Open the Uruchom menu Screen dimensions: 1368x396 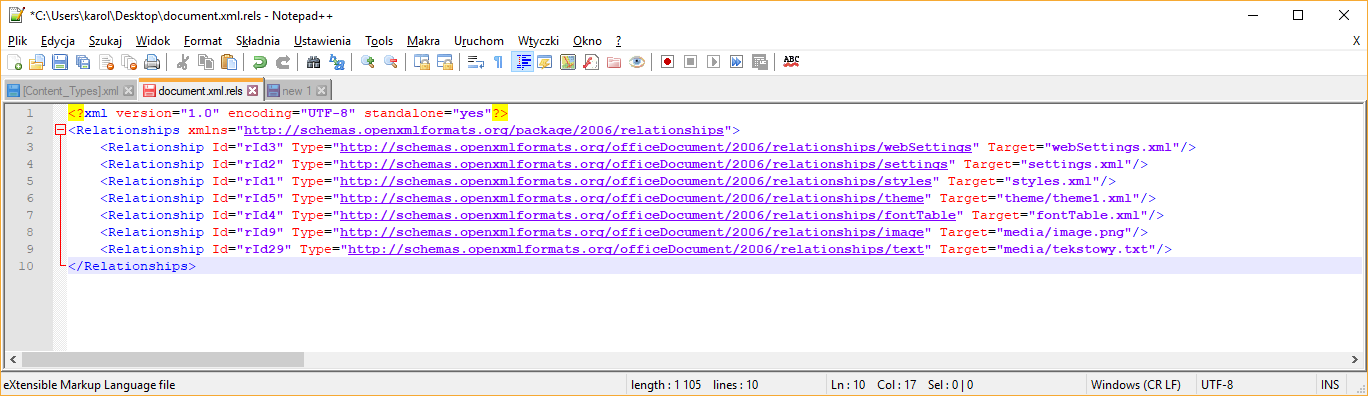pos(479,40)
